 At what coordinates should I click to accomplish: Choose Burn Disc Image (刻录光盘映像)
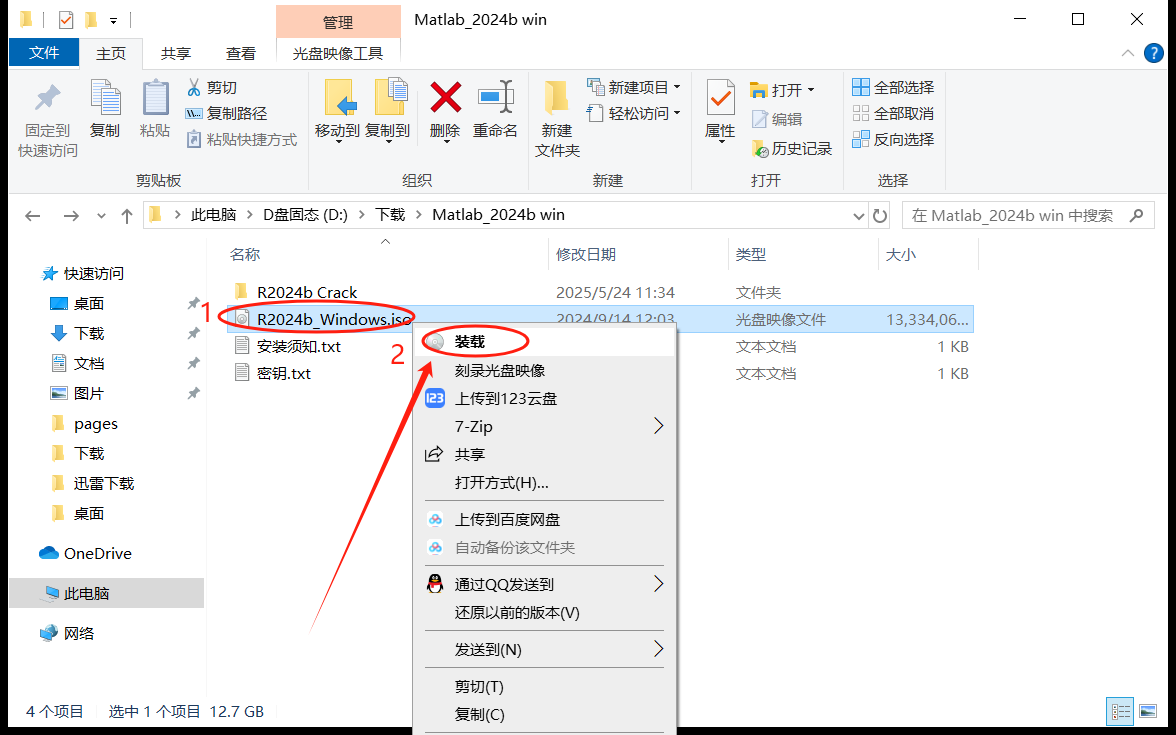tap(544, 370)
